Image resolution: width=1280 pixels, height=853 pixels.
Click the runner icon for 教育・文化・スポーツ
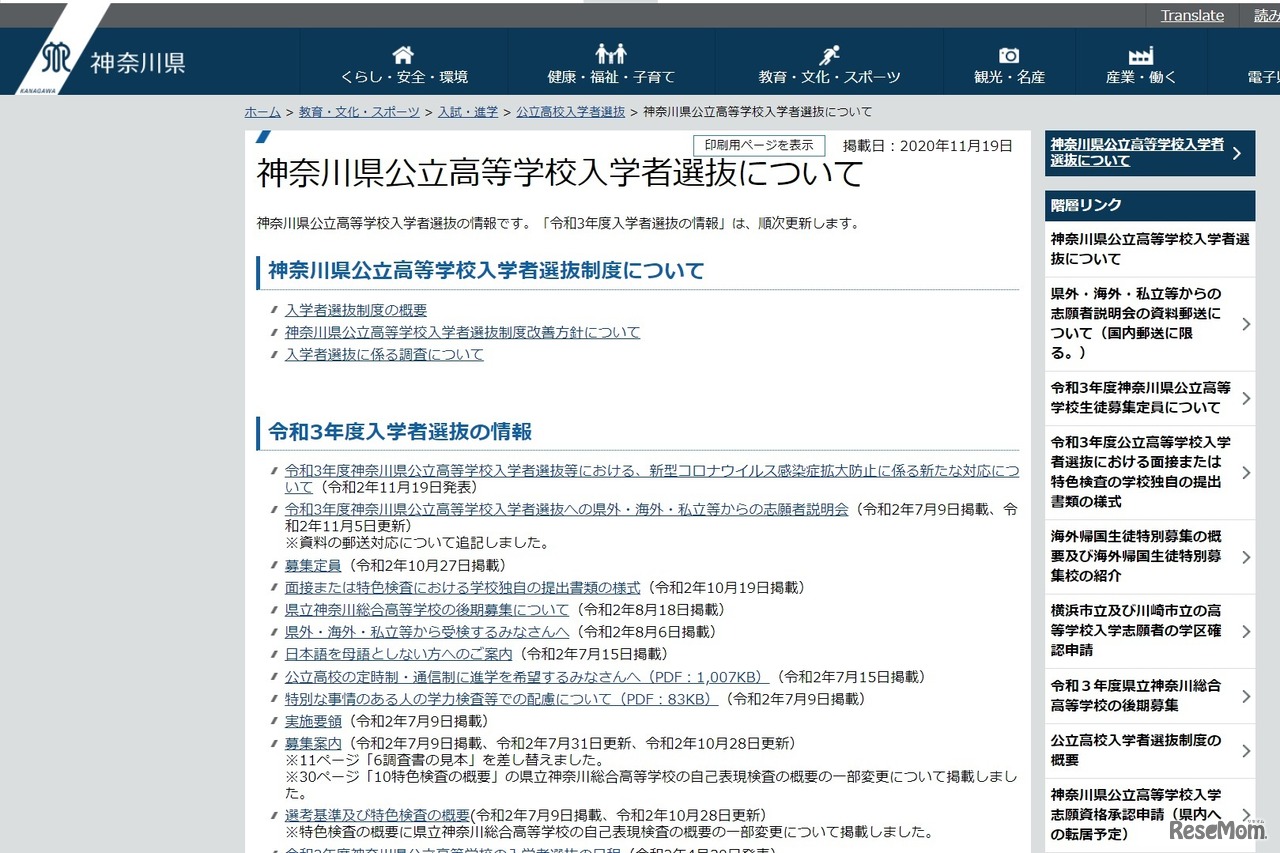pyautogui.click(x=829, y=55)
